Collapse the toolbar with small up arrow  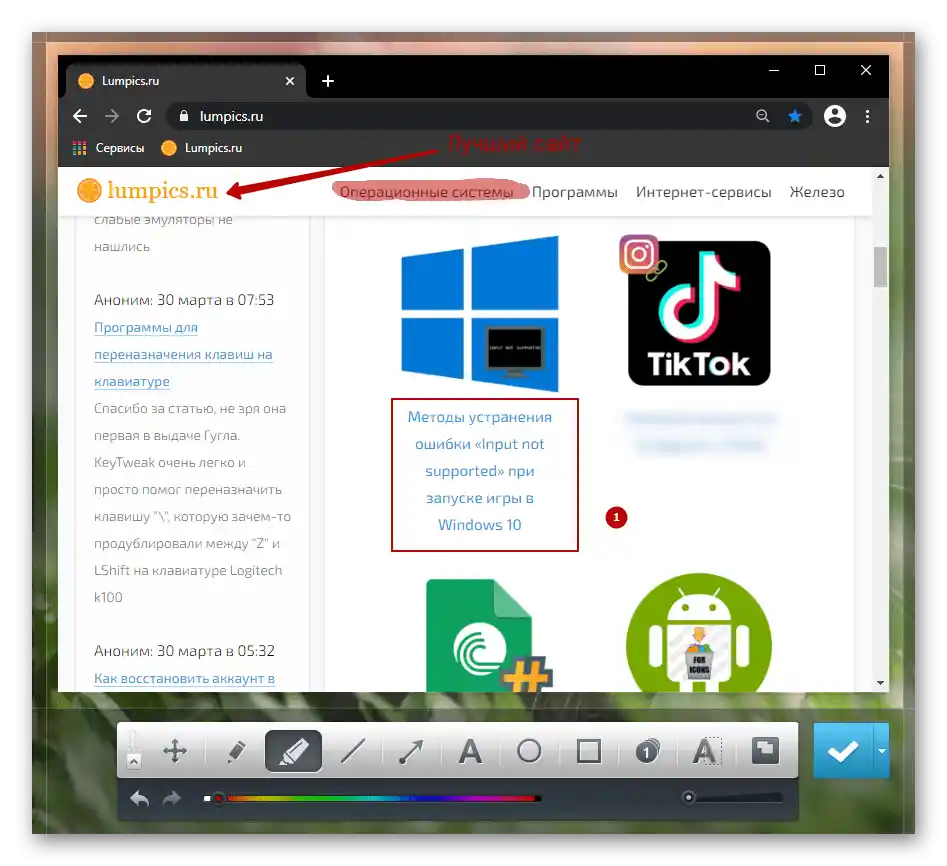134,762
